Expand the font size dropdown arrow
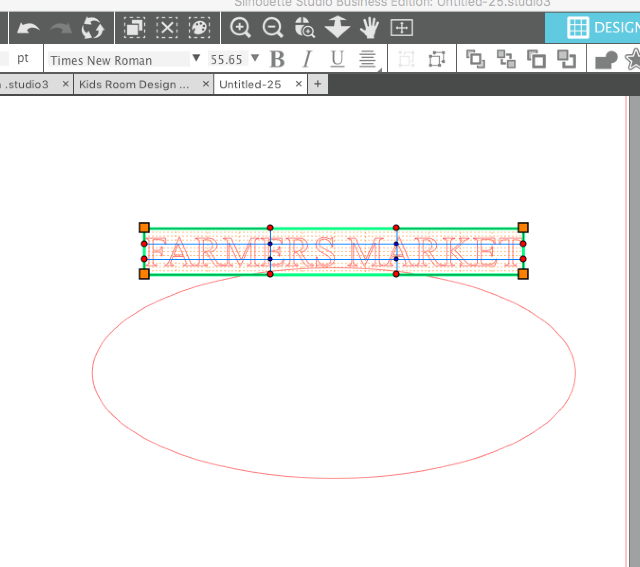 pos(255,58)
